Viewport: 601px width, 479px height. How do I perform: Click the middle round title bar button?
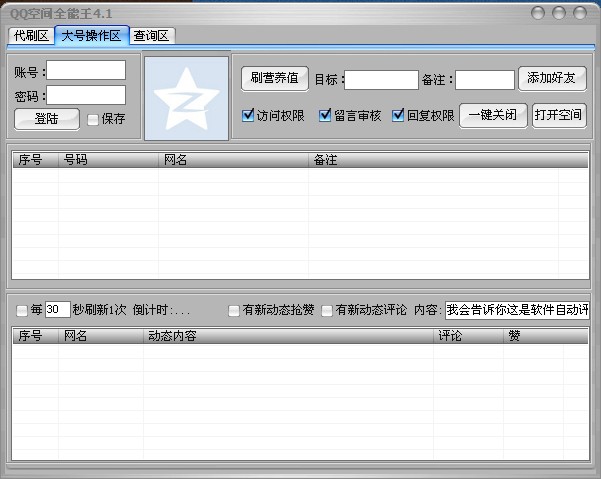click(x=559, y=13)
